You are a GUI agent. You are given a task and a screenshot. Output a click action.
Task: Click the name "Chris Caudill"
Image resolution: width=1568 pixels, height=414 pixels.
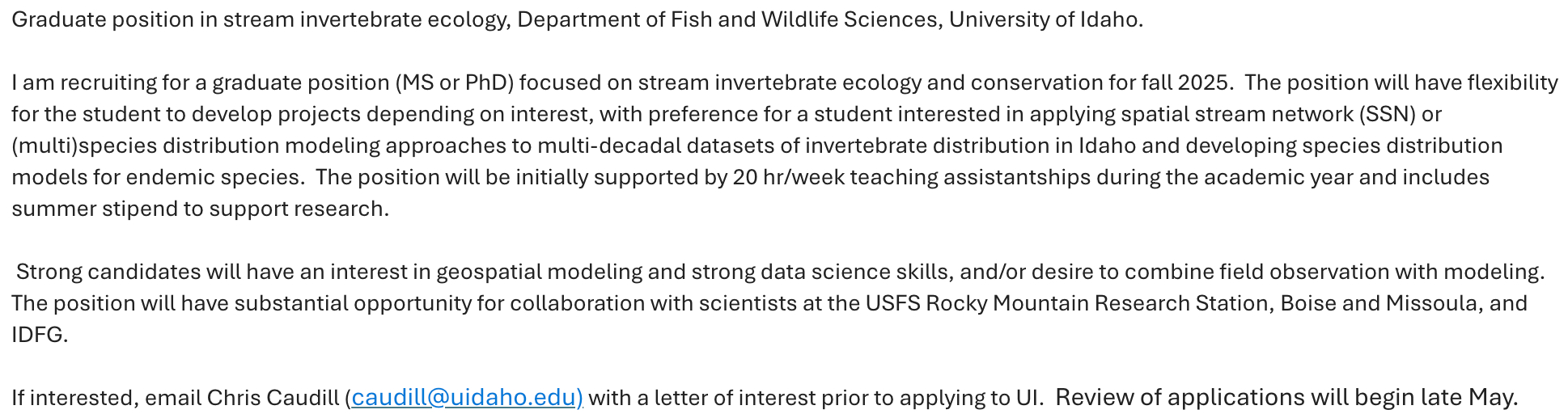pyautogui.click(x=273, y=398)
